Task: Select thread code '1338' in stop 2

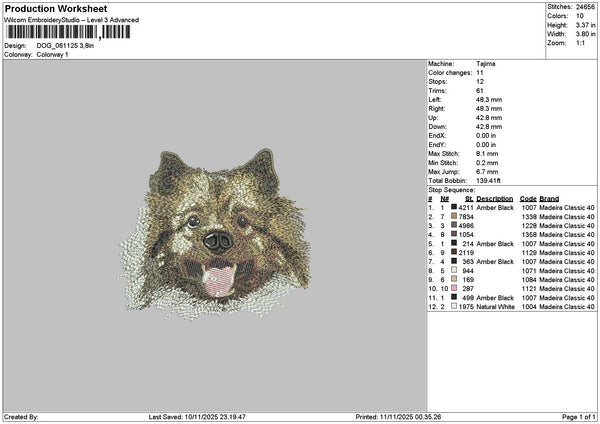Action: point(529,217)
